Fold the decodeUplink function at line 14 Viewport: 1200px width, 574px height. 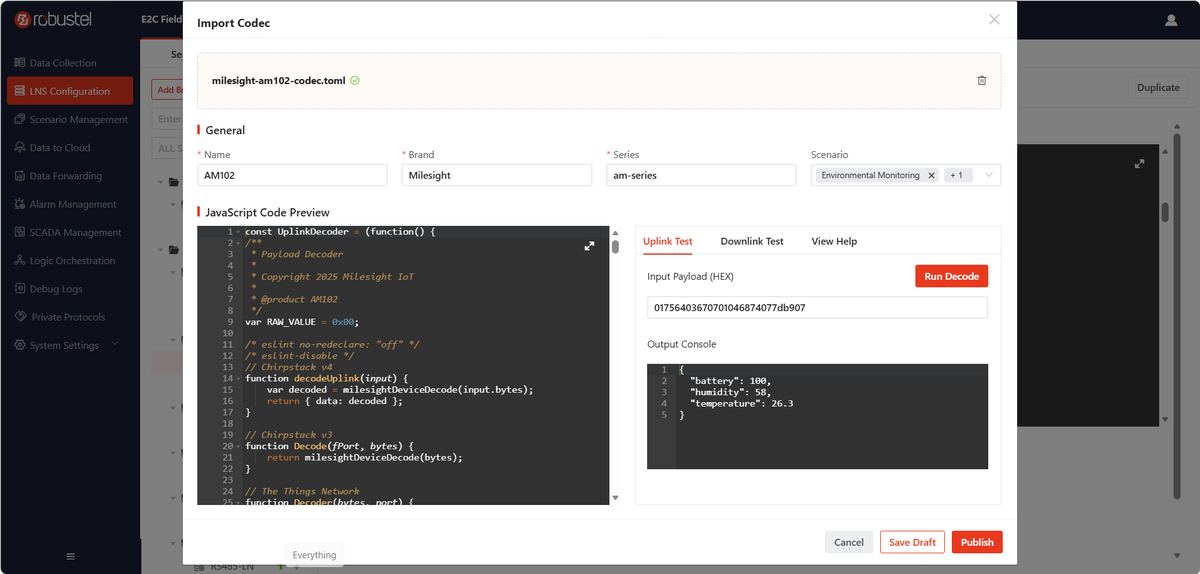click(237, 378)
